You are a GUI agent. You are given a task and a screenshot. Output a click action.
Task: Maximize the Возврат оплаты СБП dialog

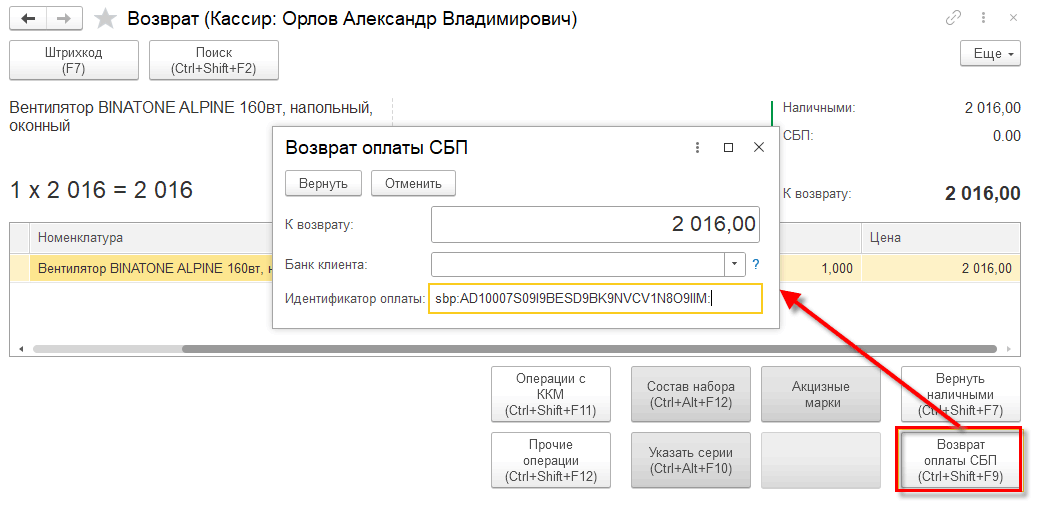click(729, 148)
